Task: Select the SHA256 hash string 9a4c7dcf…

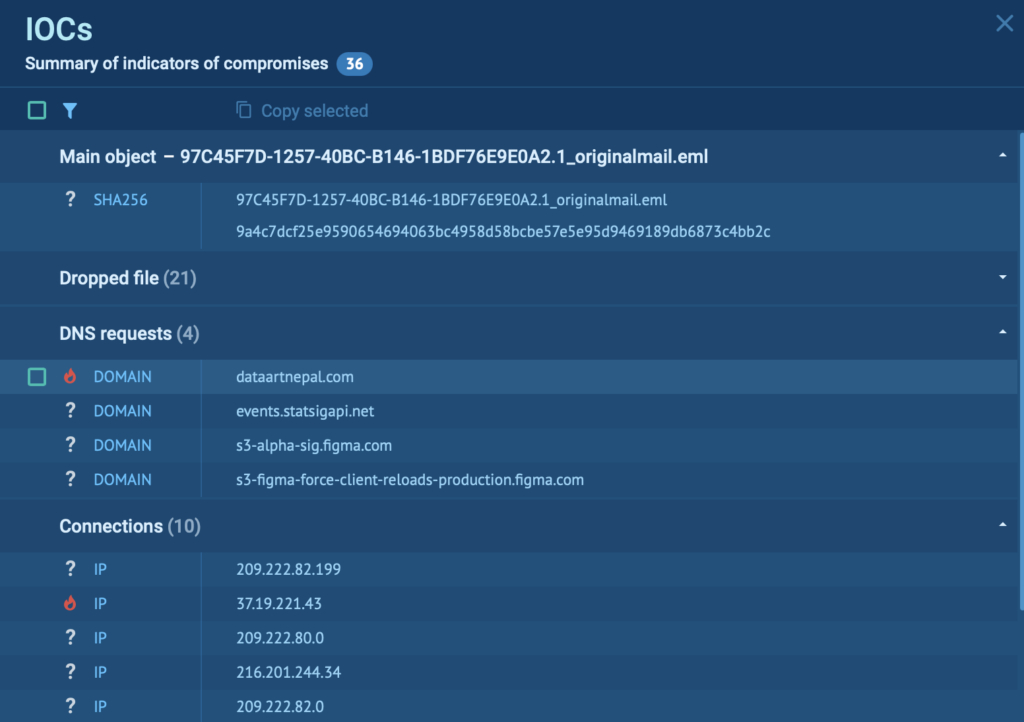Action: coord(503,232)
